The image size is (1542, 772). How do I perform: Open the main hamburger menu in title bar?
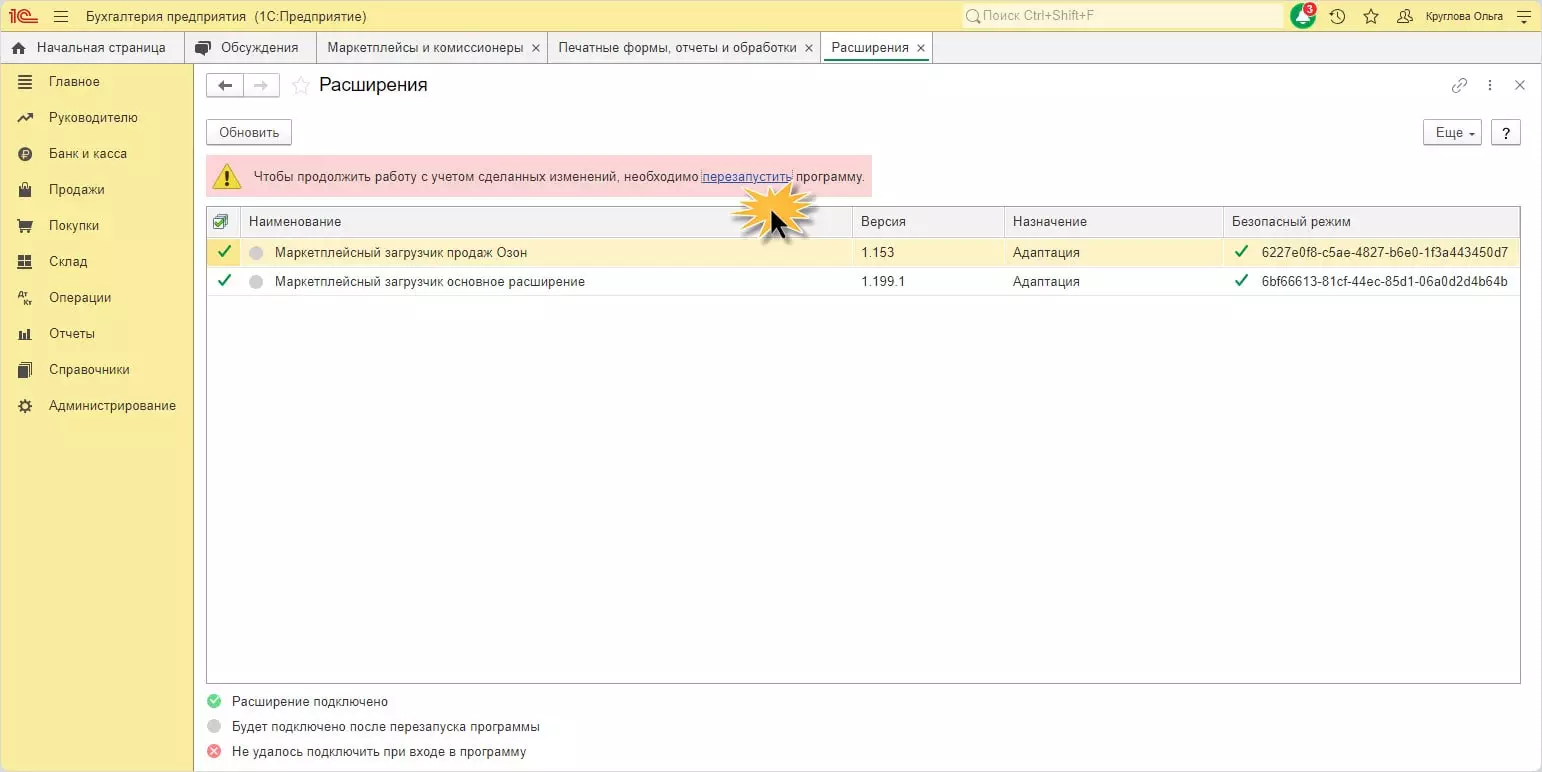61,16
